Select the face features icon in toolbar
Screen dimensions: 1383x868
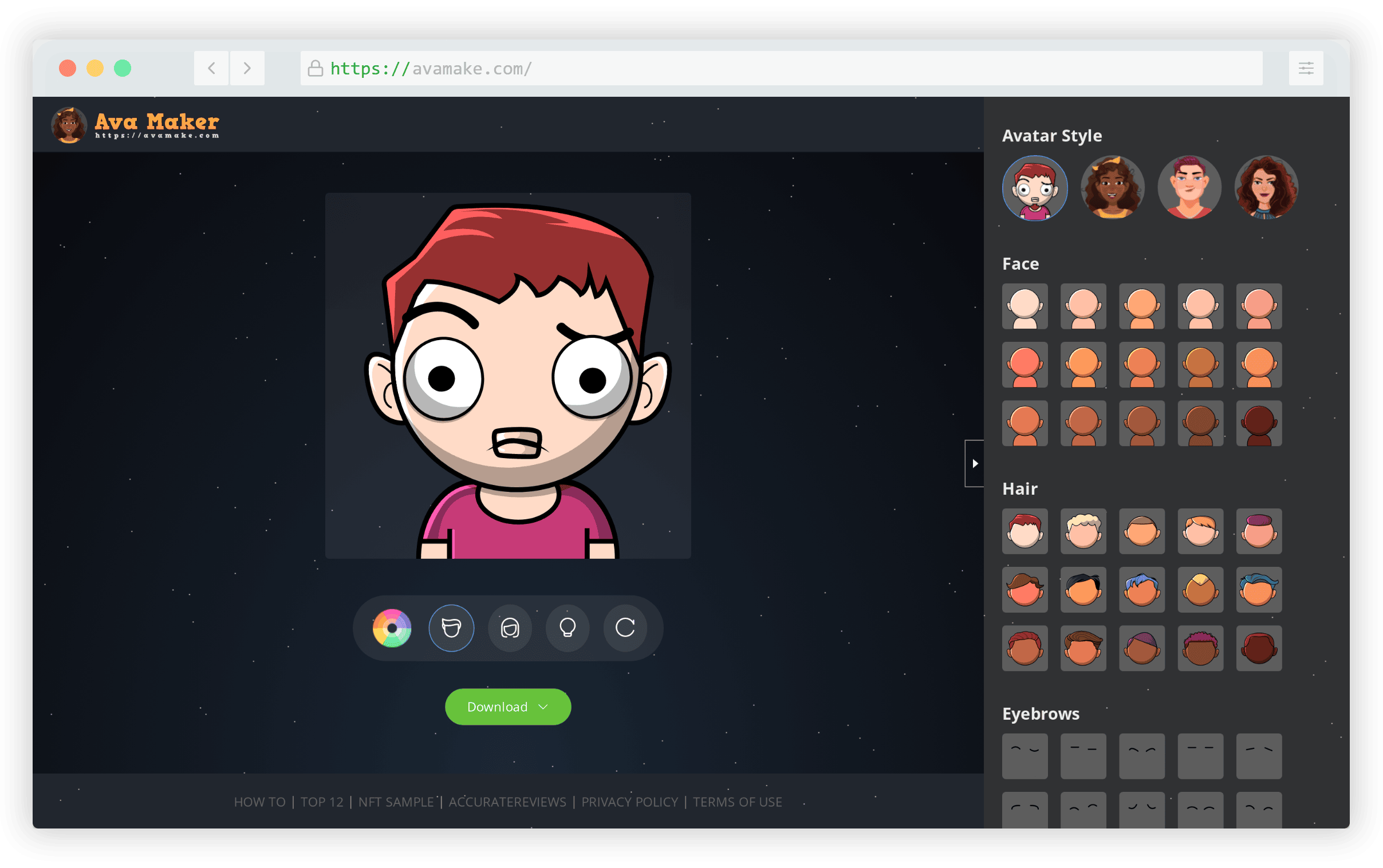pyautogui.click(x=451, y=628)
